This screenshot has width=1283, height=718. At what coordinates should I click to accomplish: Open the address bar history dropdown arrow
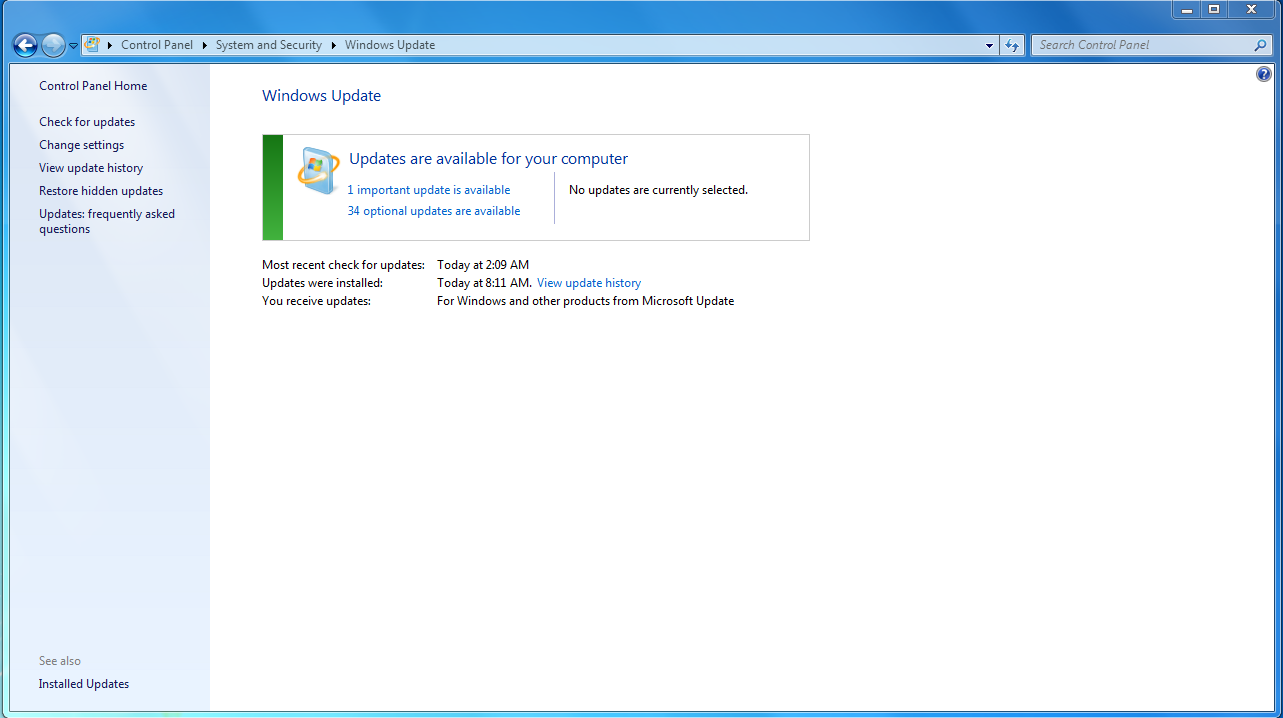(989, 45)
